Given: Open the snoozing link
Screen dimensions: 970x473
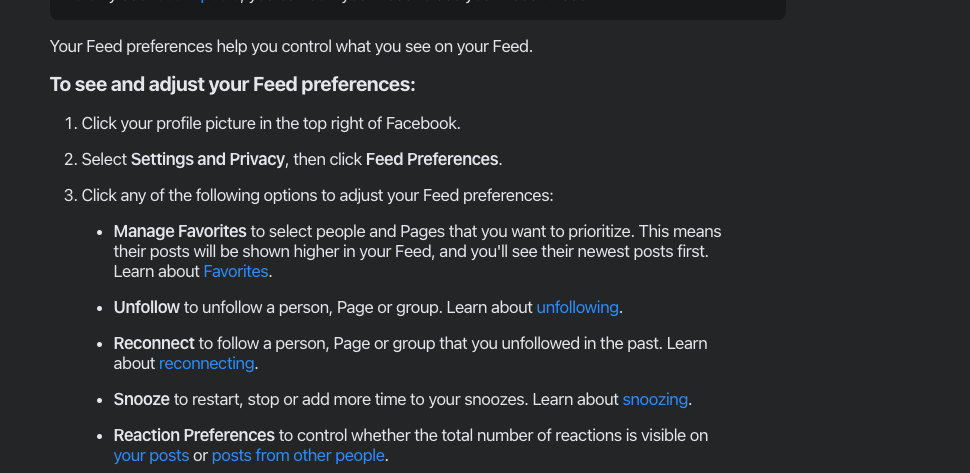Looking at the screenshot, I should click(655, 399).
